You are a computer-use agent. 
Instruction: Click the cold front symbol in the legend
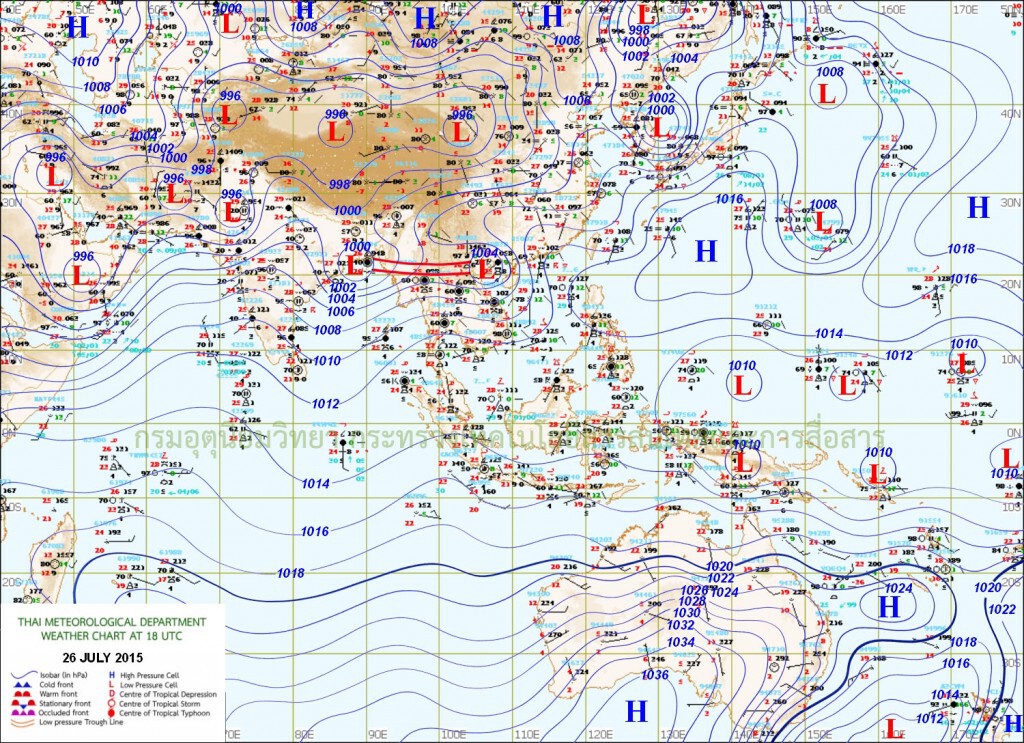23,685
